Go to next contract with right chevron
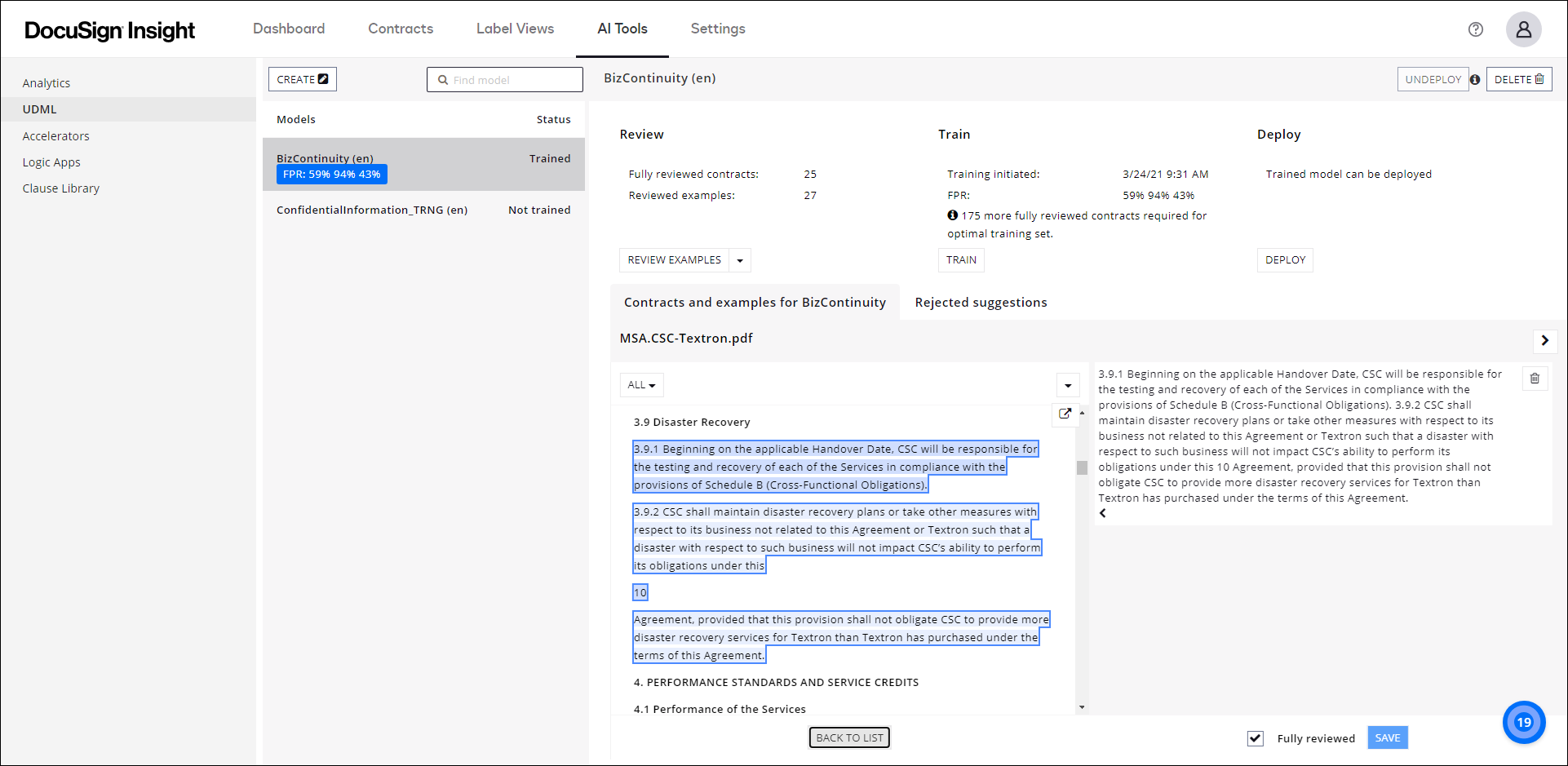 [x=1544, y=340]
